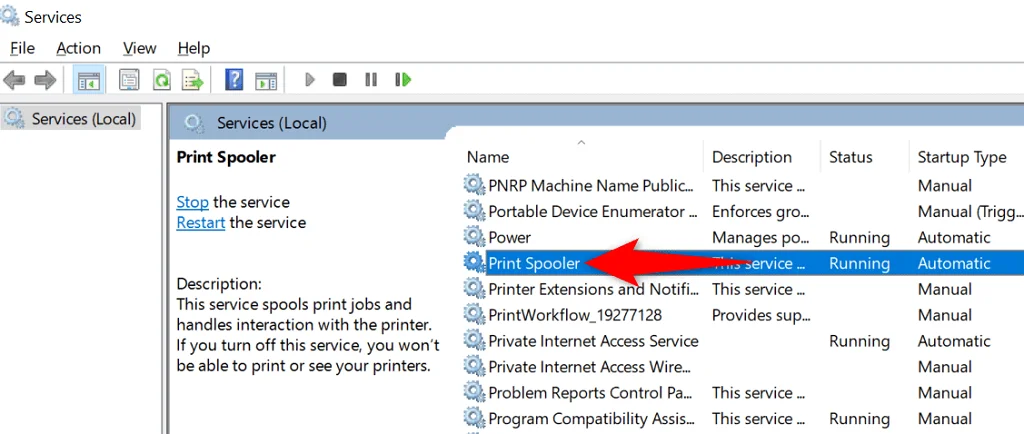Select the Printer Extensions and Notifications service
1024x434 pixels.
pyautogui.click(x=590, y=289)
